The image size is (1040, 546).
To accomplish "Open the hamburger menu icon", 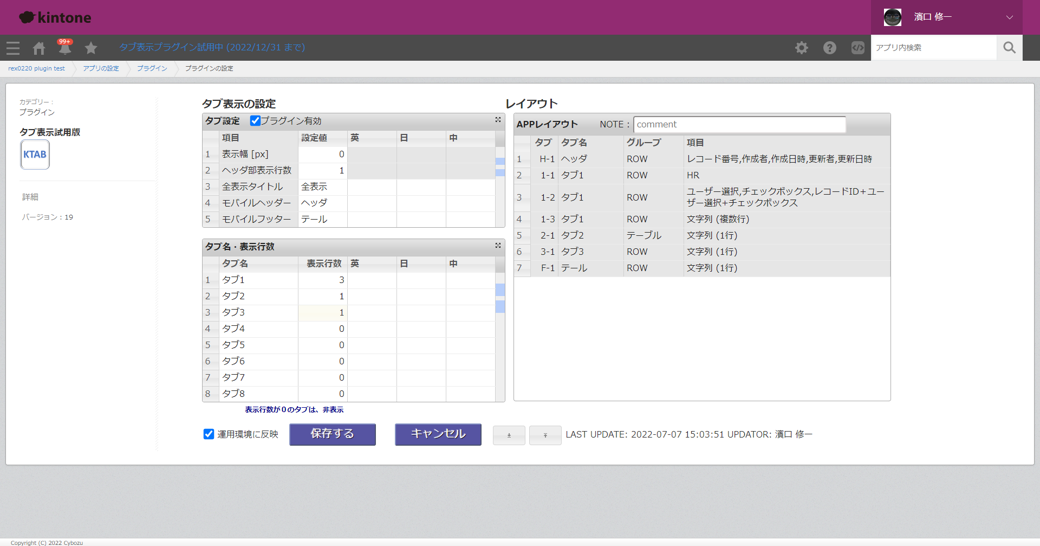I will pyautogui.click(x=13, y=48).
